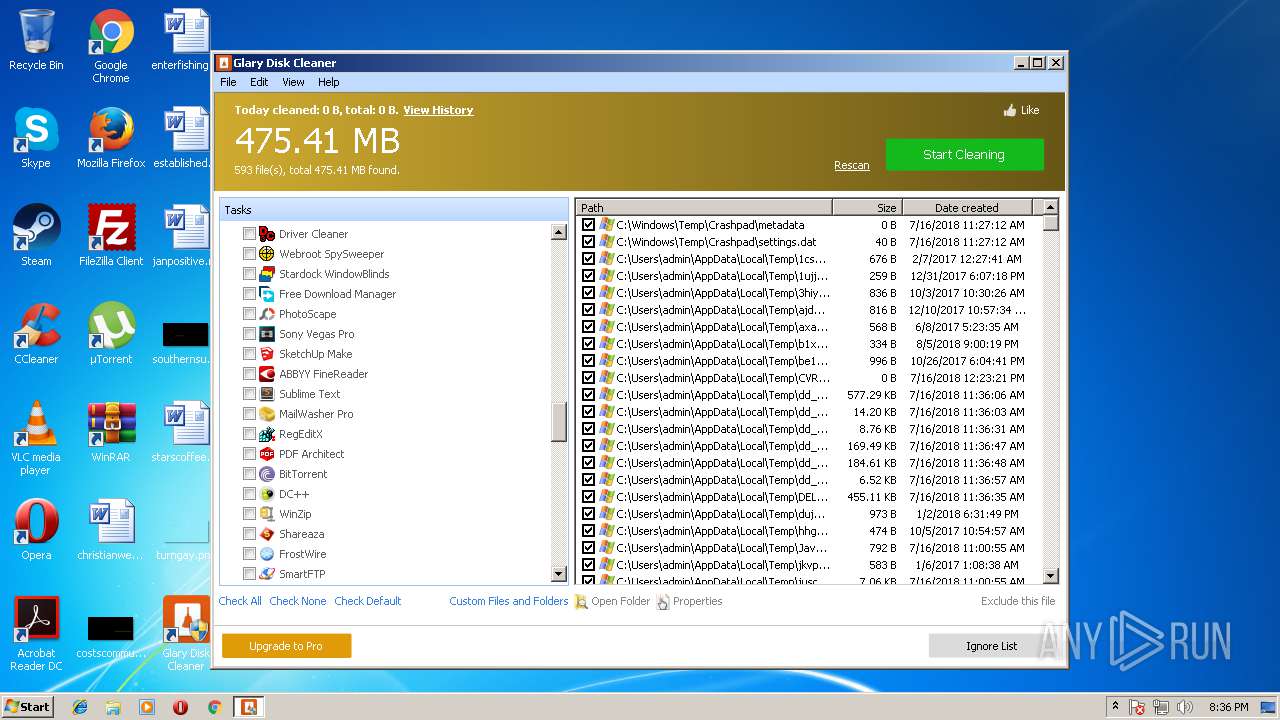The height and width of the screenshot is (720, 1280).
Task: Uncheck the Crashpad\settings.dat file checkbox
Action: coord(588,242)
